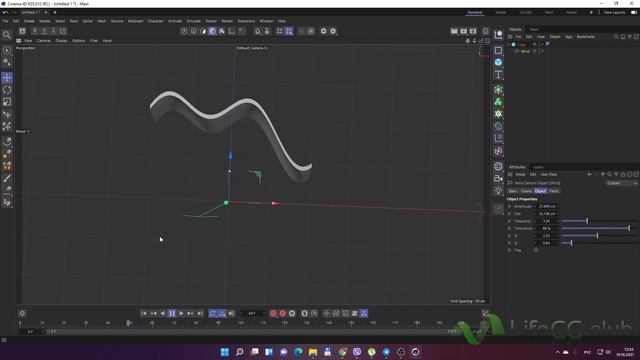Click the Amplitude value stepper arrows
This screenshot has height=360, width=640.
(x=558, y=207)
